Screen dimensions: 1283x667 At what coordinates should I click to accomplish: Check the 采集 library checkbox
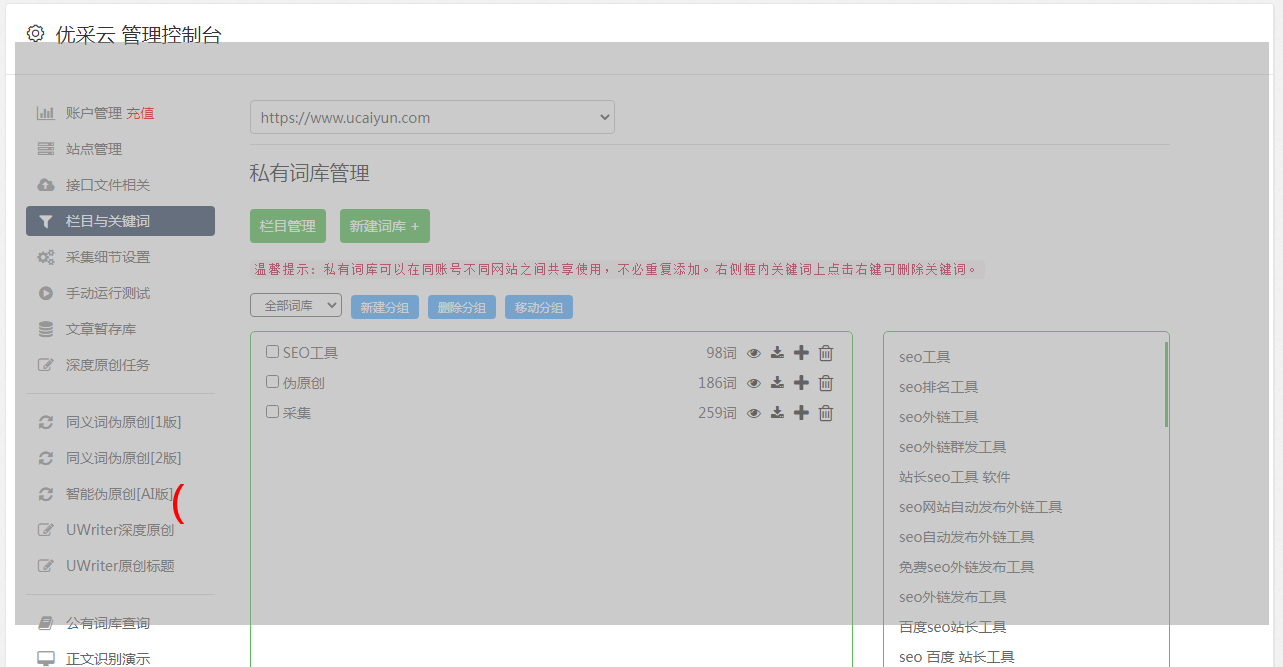click(x=272, y=412)
